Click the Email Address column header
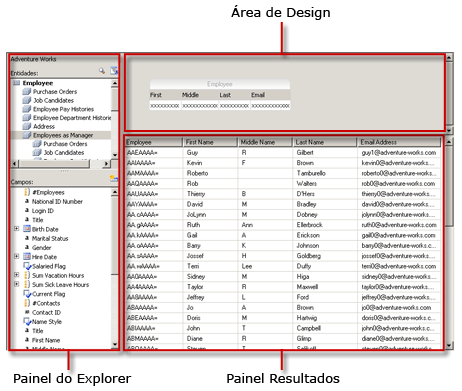Viewport: 462px width, 391px height. [399, 142]
